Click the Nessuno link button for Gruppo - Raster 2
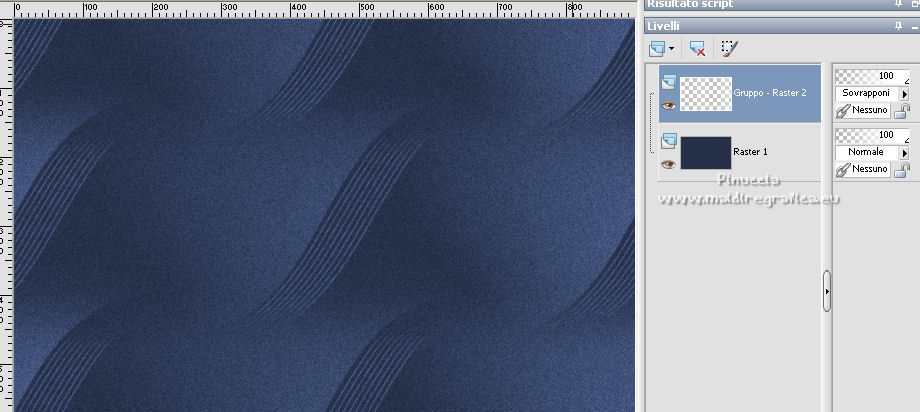Screen dimensions: 920x412 click(x=862, y=110)
